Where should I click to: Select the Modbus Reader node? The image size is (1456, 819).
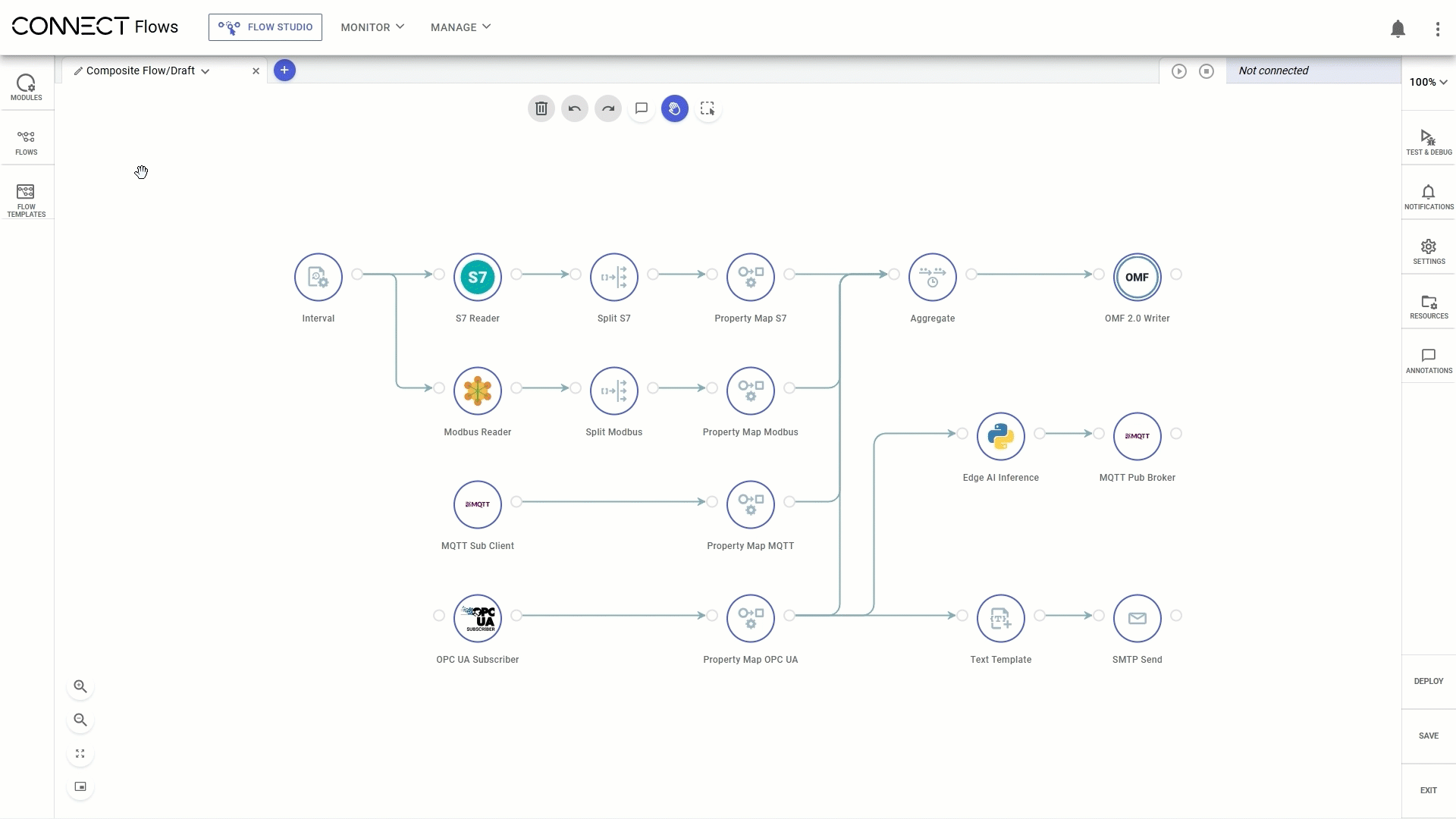click(478, 391)
